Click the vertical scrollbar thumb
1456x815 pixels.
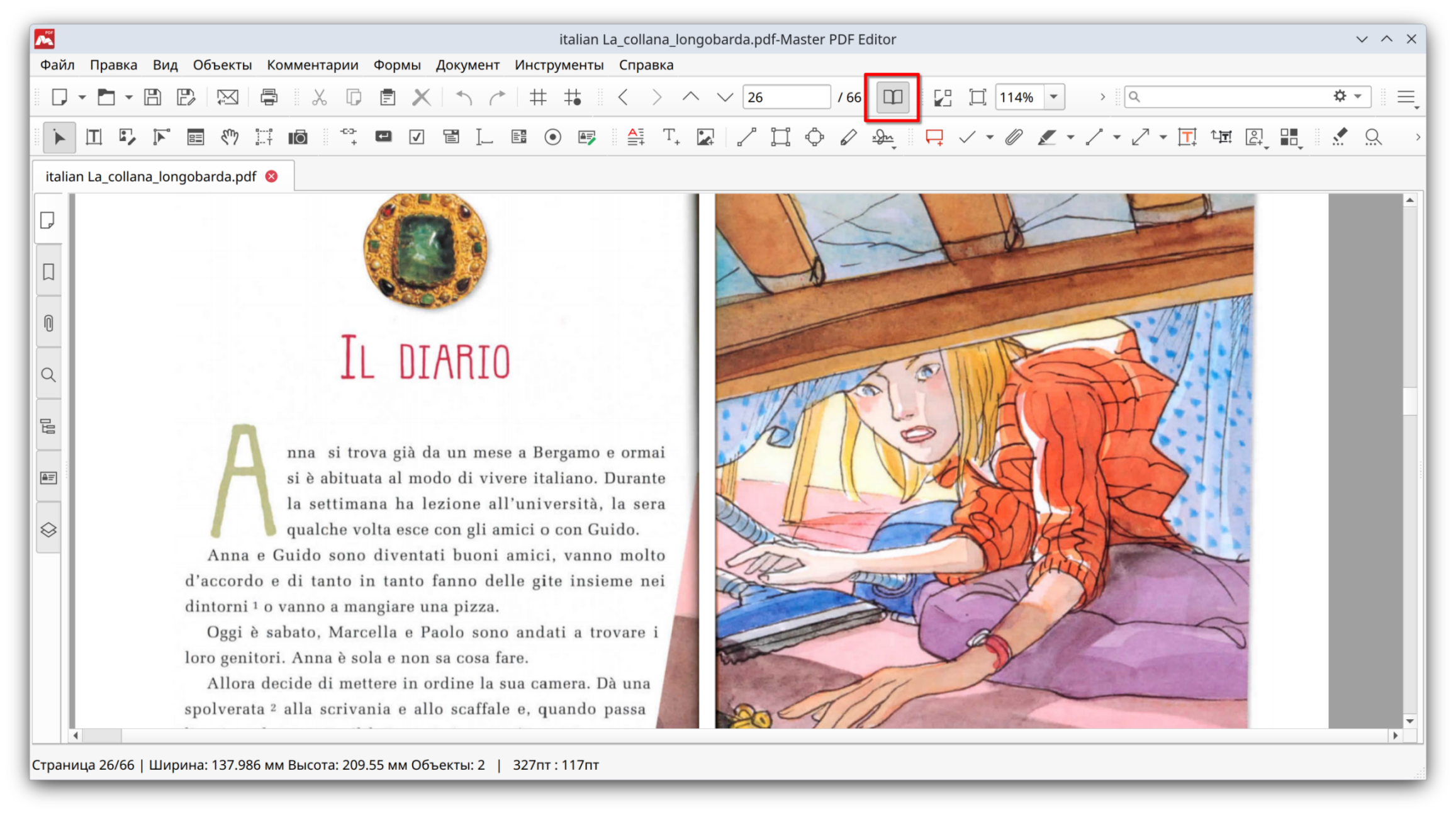(x=1410, y=401)
